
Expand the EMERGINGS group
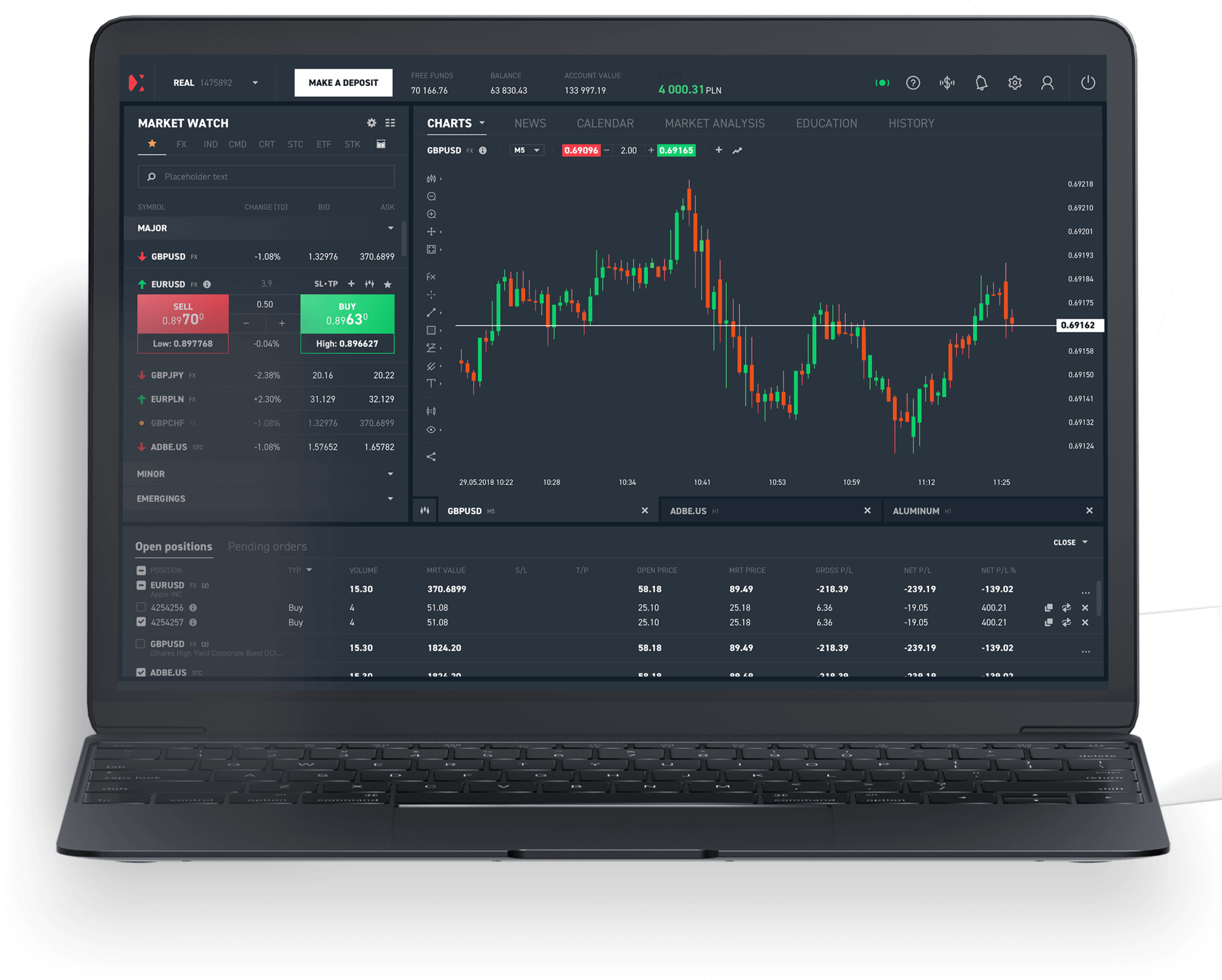tap(390, 498)
